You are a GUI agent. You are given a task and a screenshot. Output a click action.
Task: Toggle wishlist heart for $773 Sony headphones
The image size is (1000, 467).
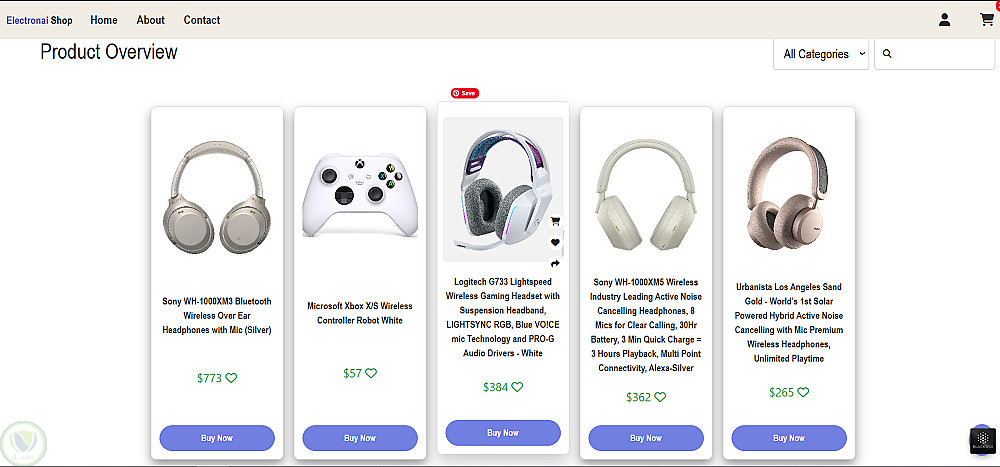(x=231, y=378)
